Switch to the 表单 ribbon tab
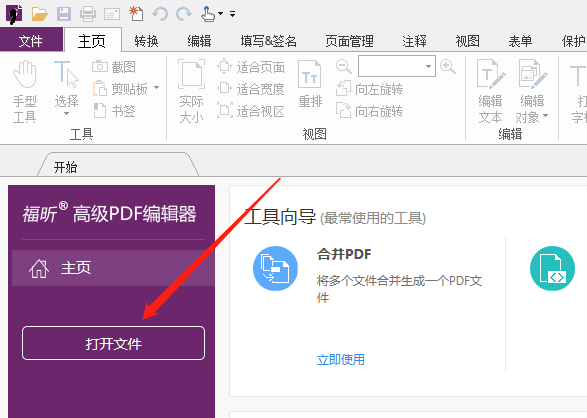 pyautogui.click(x=520, y=41)
